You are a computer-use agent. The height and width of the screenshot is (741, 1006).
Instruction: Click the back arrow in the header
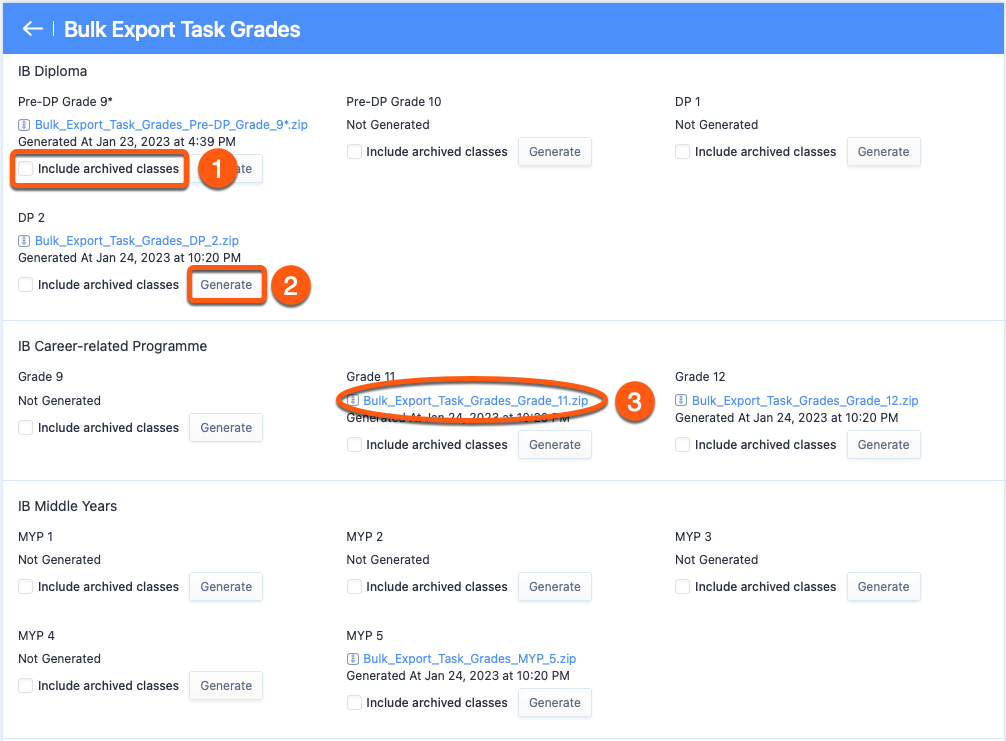(x=32, y=28)
